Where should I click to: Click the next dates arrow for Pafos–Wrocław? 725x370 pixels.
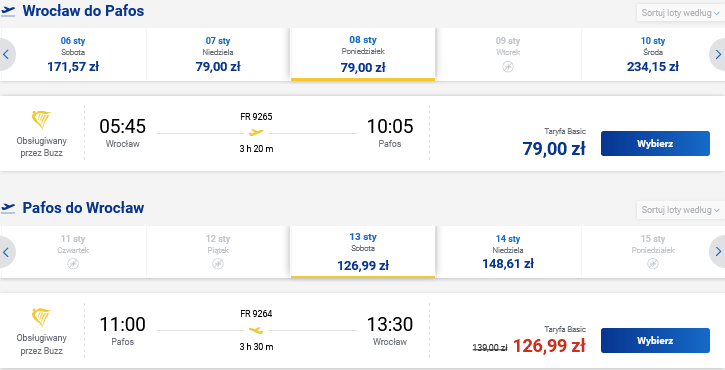tap(718, 252)
